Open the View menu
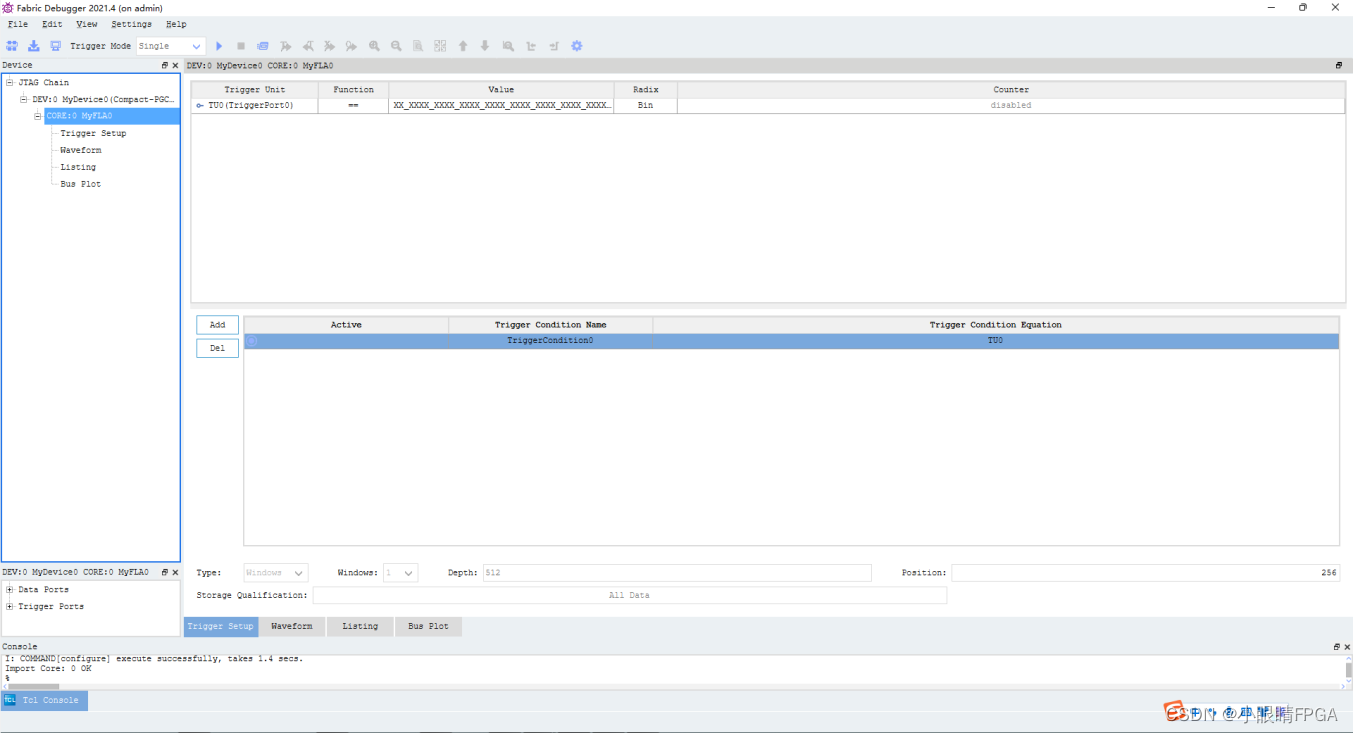This screenshot has width=1353, height=733. 87,24
